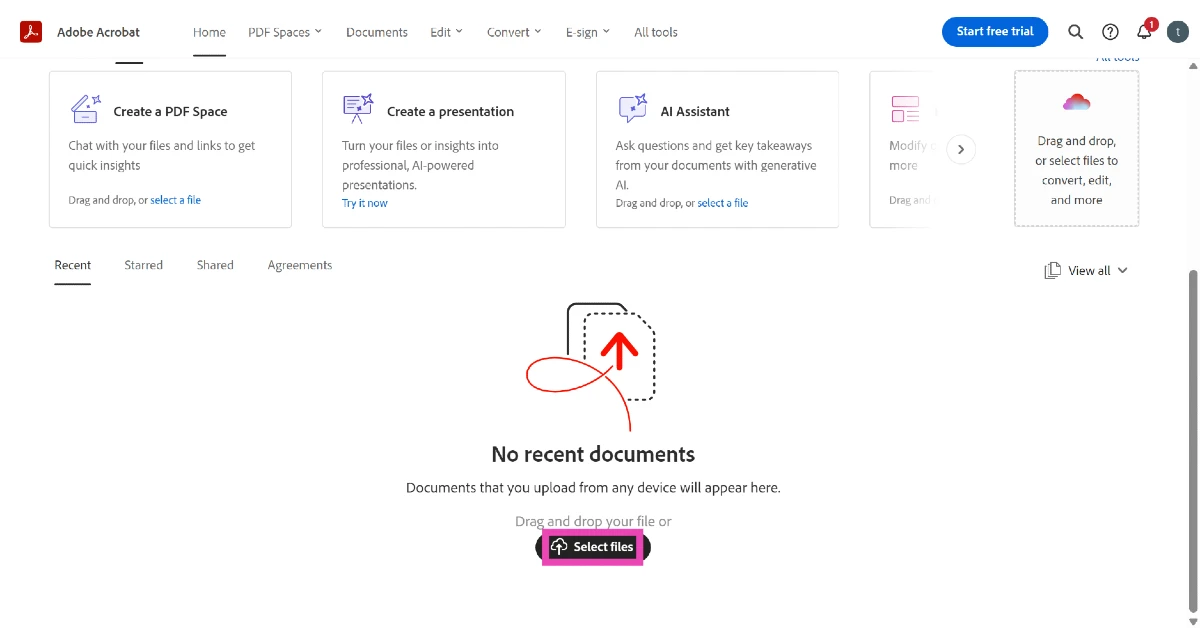Viewport: 1200px width, 628px height.
Task: Click the Adobe Acrobat logo icon
Action: 29,31
